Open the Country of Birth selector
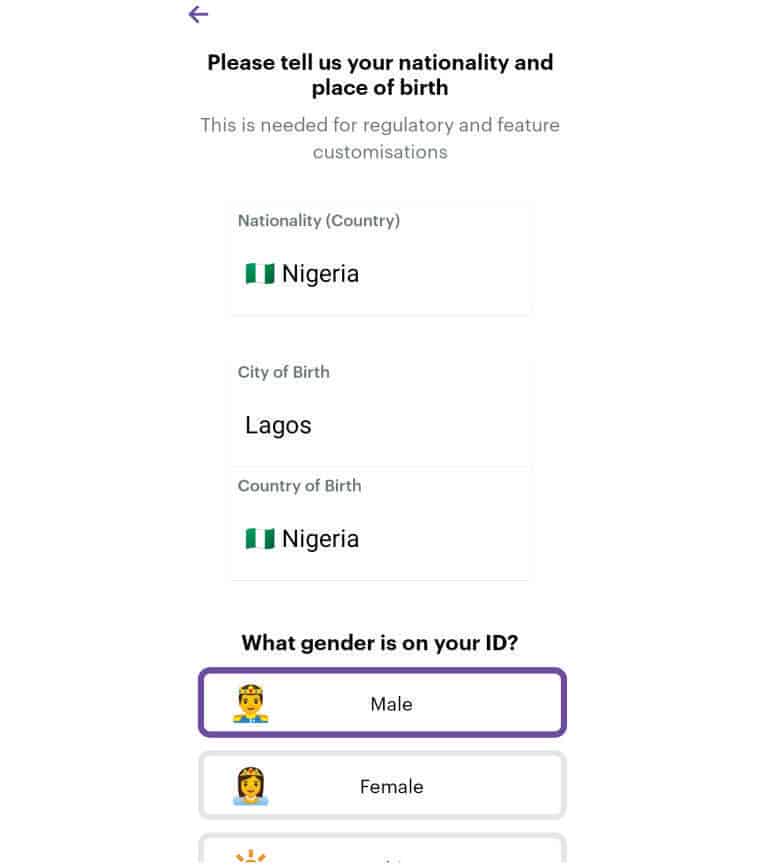This screenshot has width=760, height=868. (380, 524)
